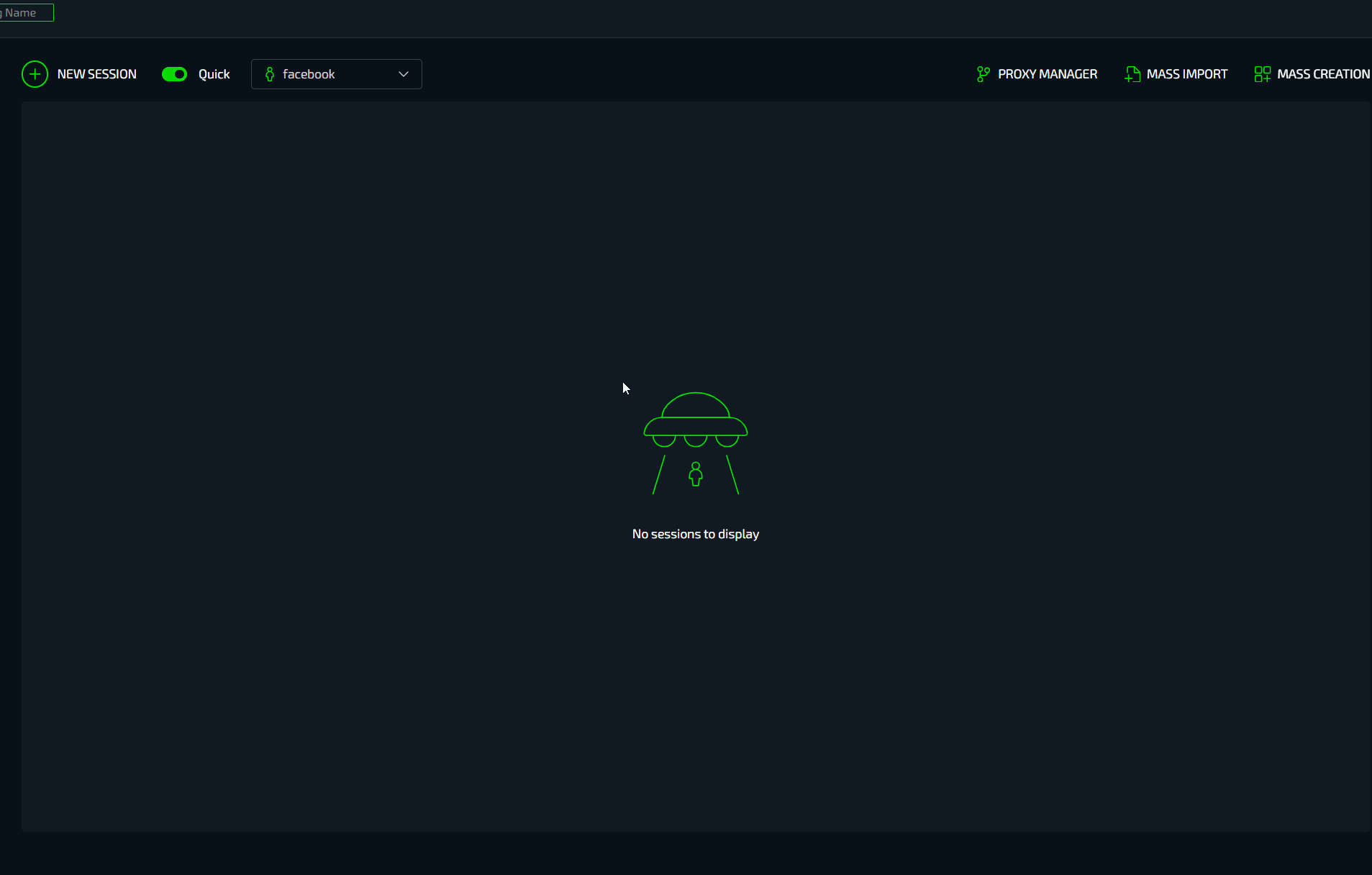Click the Proxy Manager branch icon
The image size is (1372, 875).
[983, 74]
